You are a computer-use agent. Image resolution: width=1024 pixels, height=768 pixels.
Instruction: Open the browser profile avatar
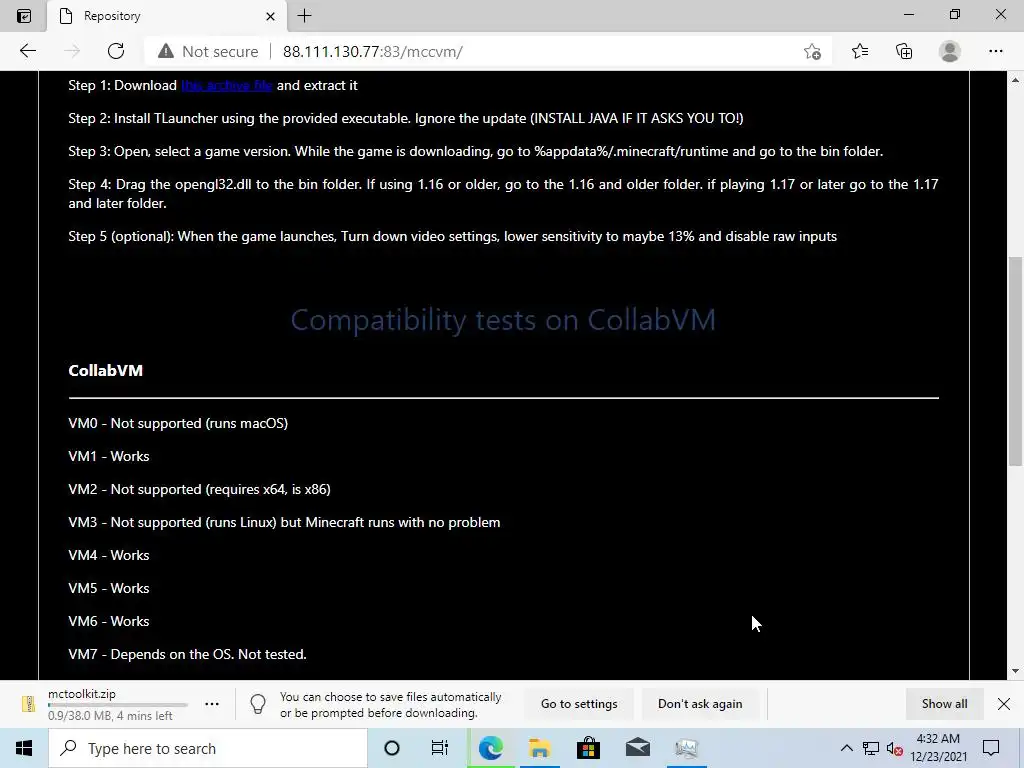coord(950,51)
